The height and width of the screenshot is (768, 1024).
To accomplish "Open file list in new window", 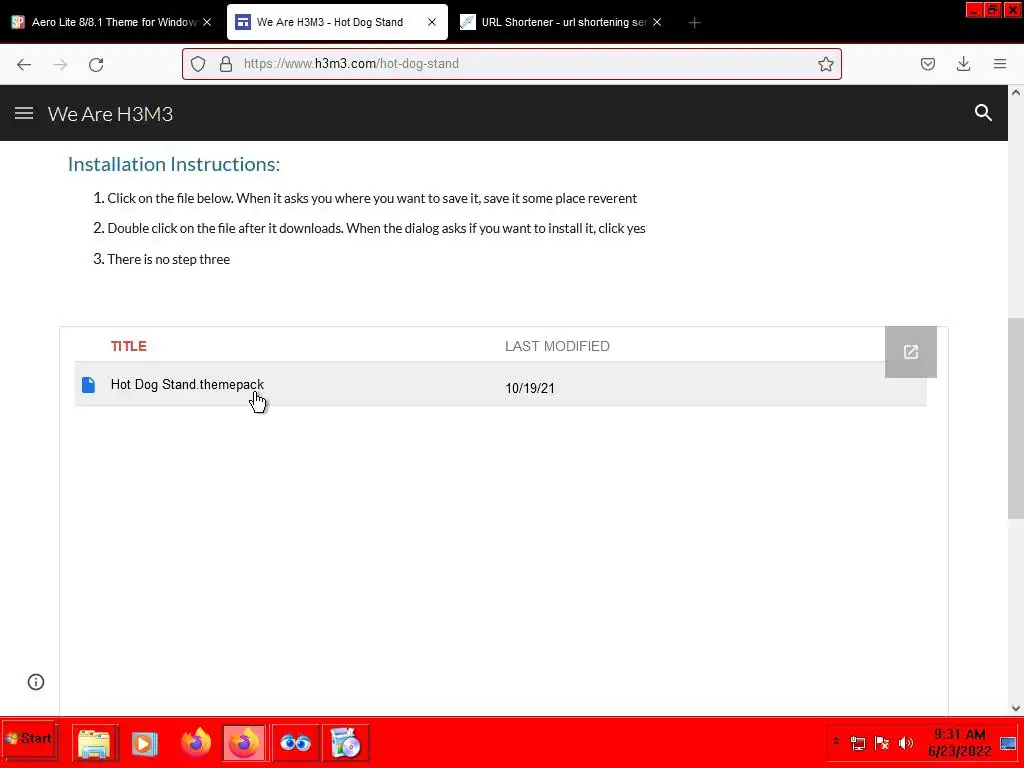I will (910, 352).
